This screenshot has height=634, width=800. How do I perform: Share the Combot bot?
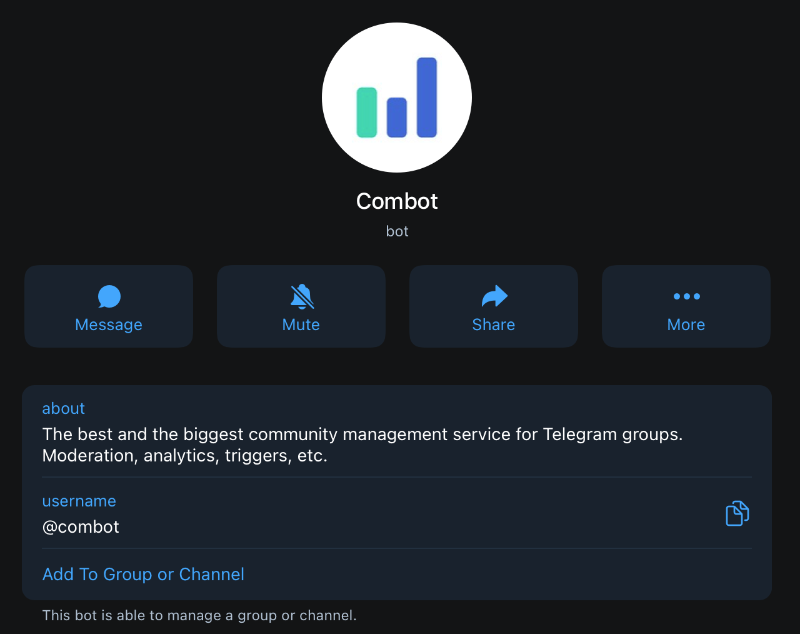tap(493, 306)
